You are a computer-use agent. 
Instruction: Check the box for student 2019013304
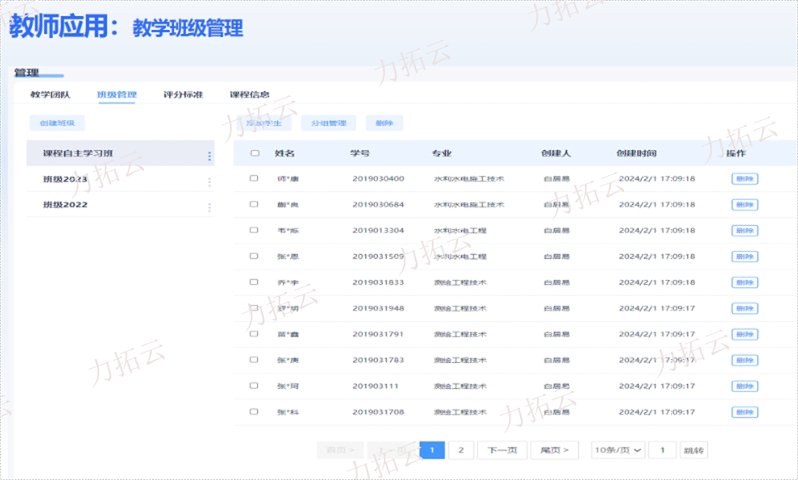(254, 230)
